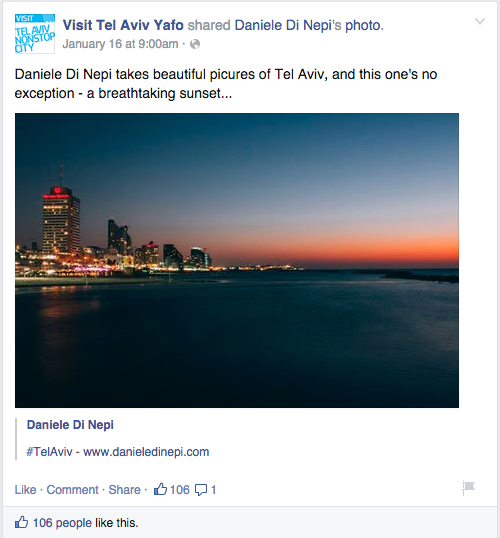Click the thumbs-up icon beside 106
This screenshot has height=538, width=500.
[160, 489]
